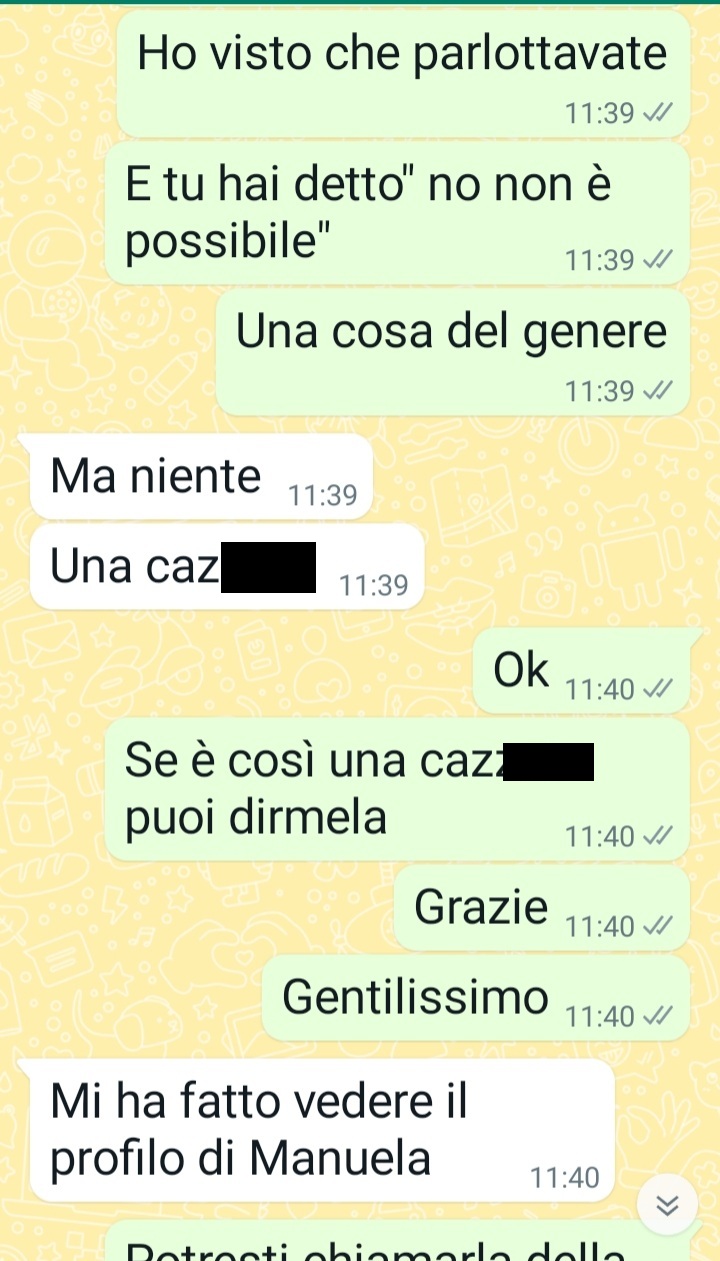Viewport: 720px width, 1261px height.
Task: Select the "Ma niente" received message
Action: tap(201, 477)
